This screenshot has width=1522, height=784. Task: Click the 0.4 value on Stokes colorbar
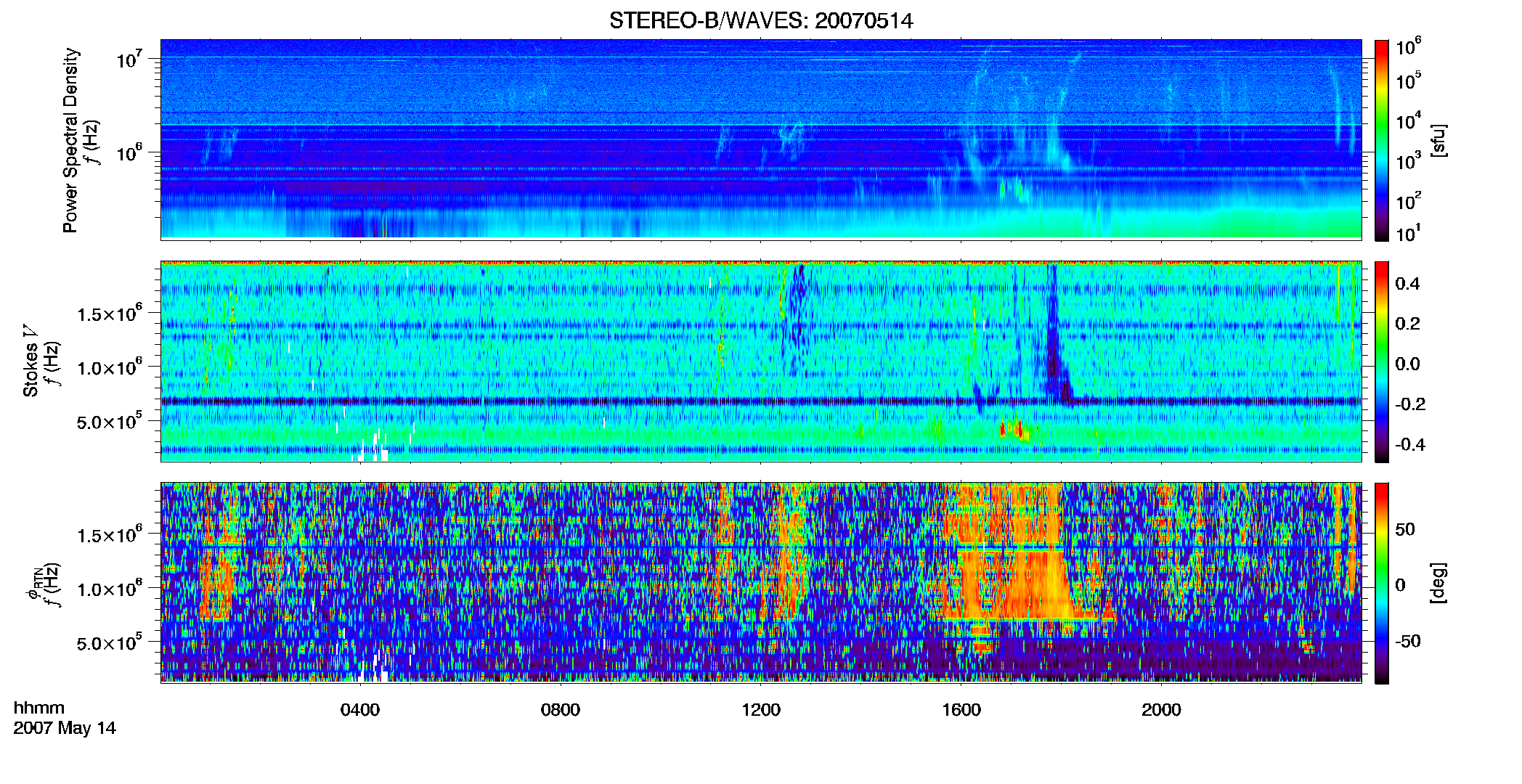tap(1407, 283)
